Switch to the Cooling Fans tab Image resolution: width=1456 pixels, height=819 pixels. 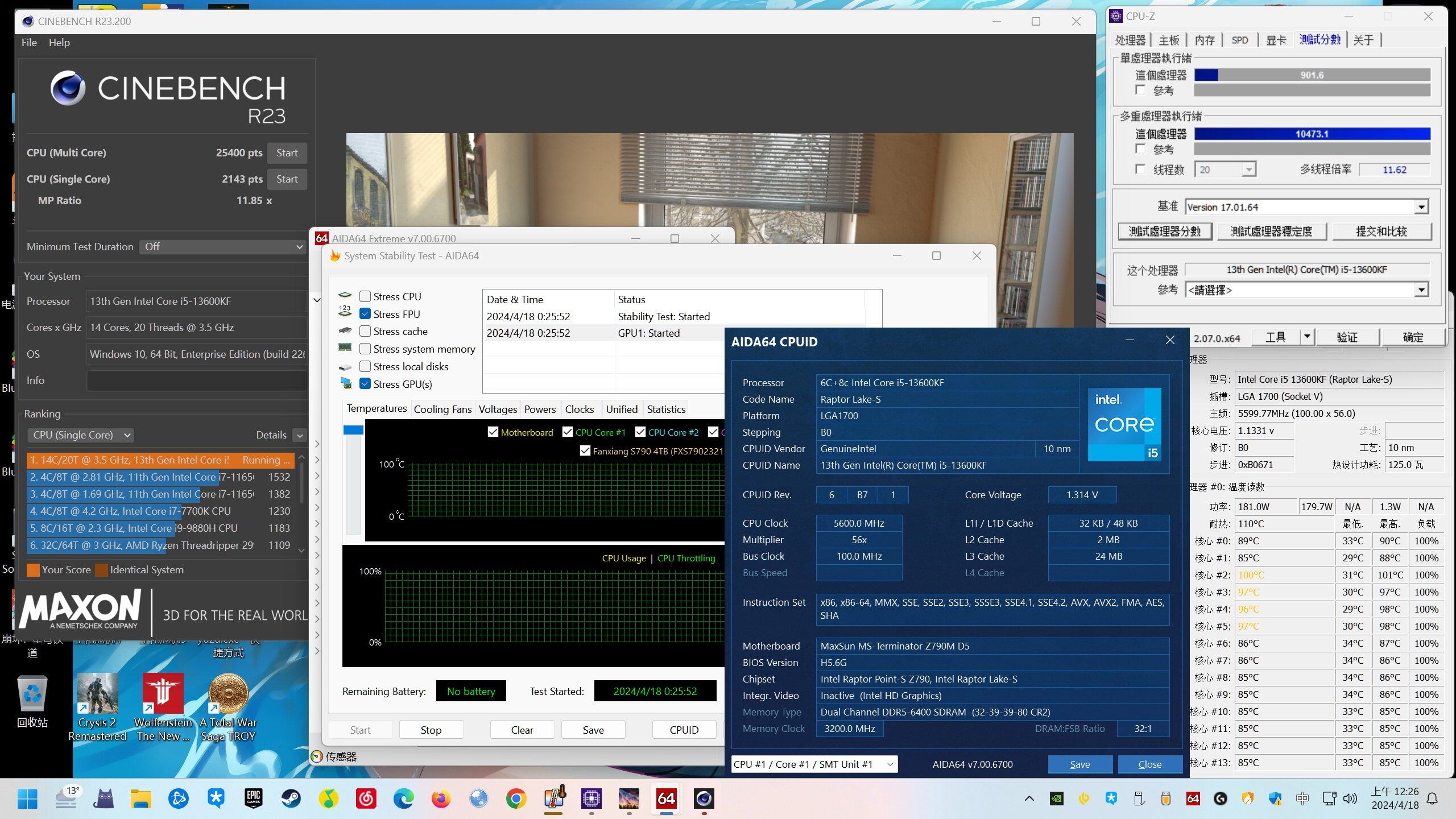tap(442, 409)
